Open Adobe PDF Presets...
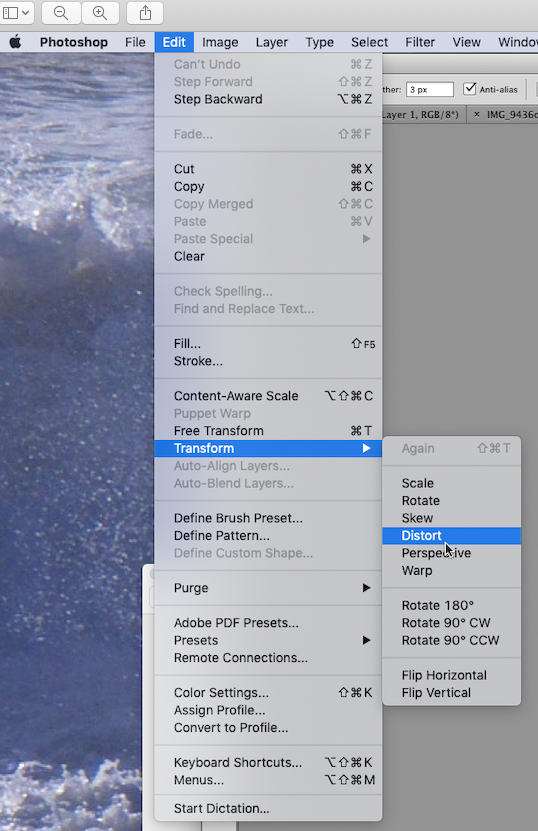Screen dimensions: 538x831 pyautogui.click(x=268, y=623)
